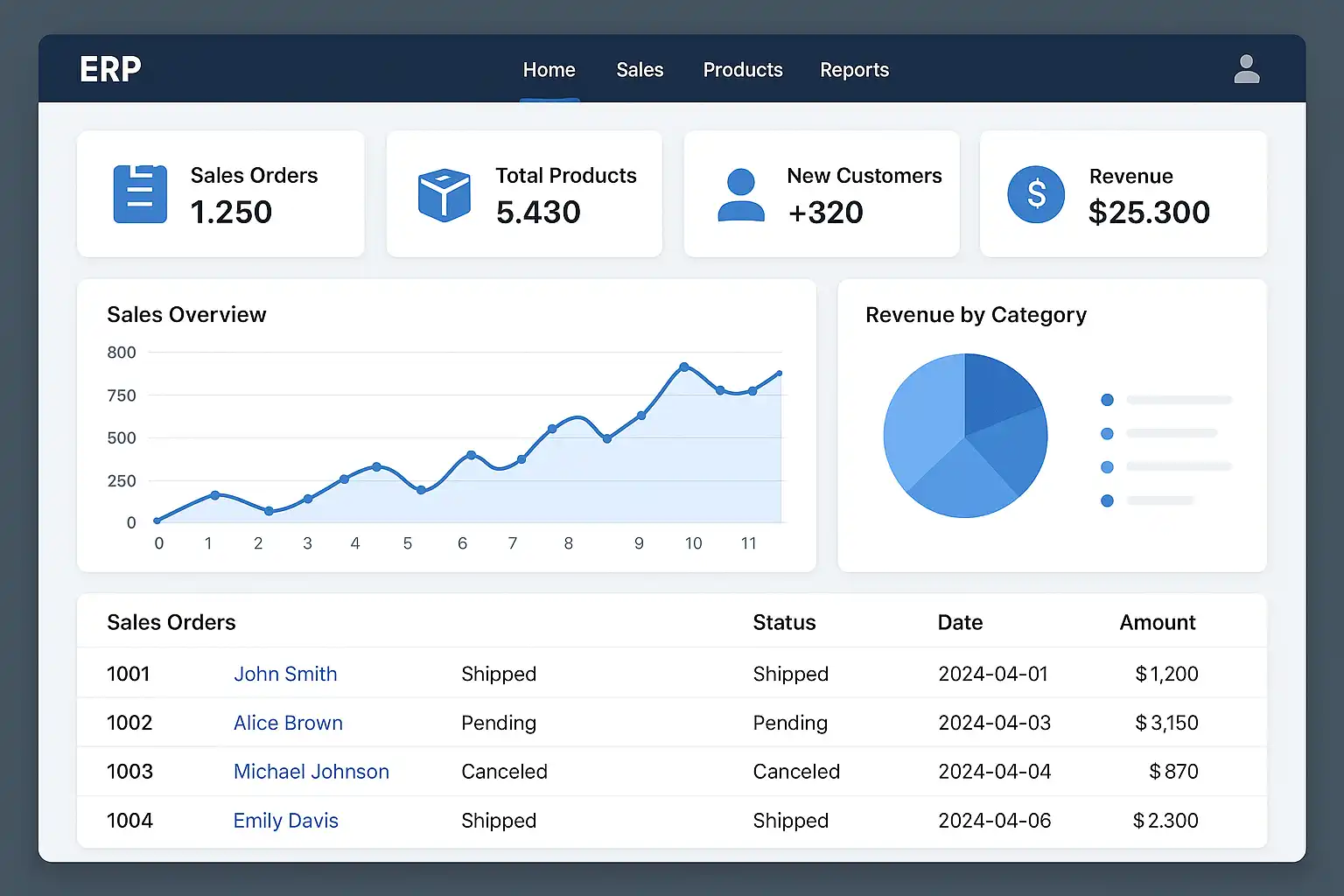Open Alice Brown customer link
The height and width of the screenshot is (896, 1344).
(x=288, y=723)
